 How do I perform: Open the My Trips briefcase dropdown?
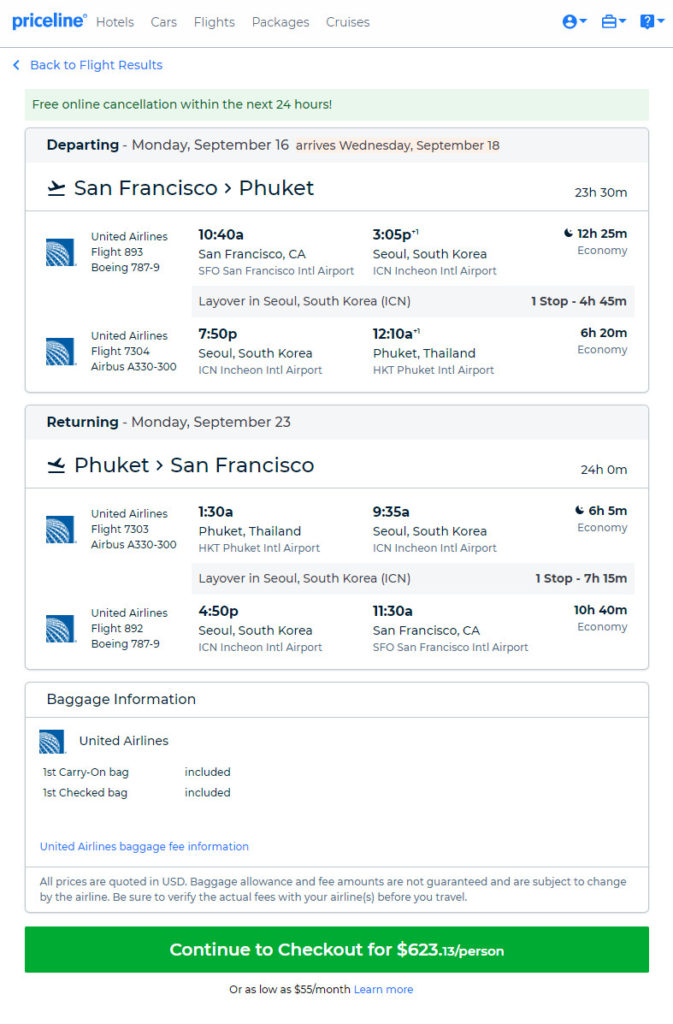pyautogui.click(x=613, y=22)
